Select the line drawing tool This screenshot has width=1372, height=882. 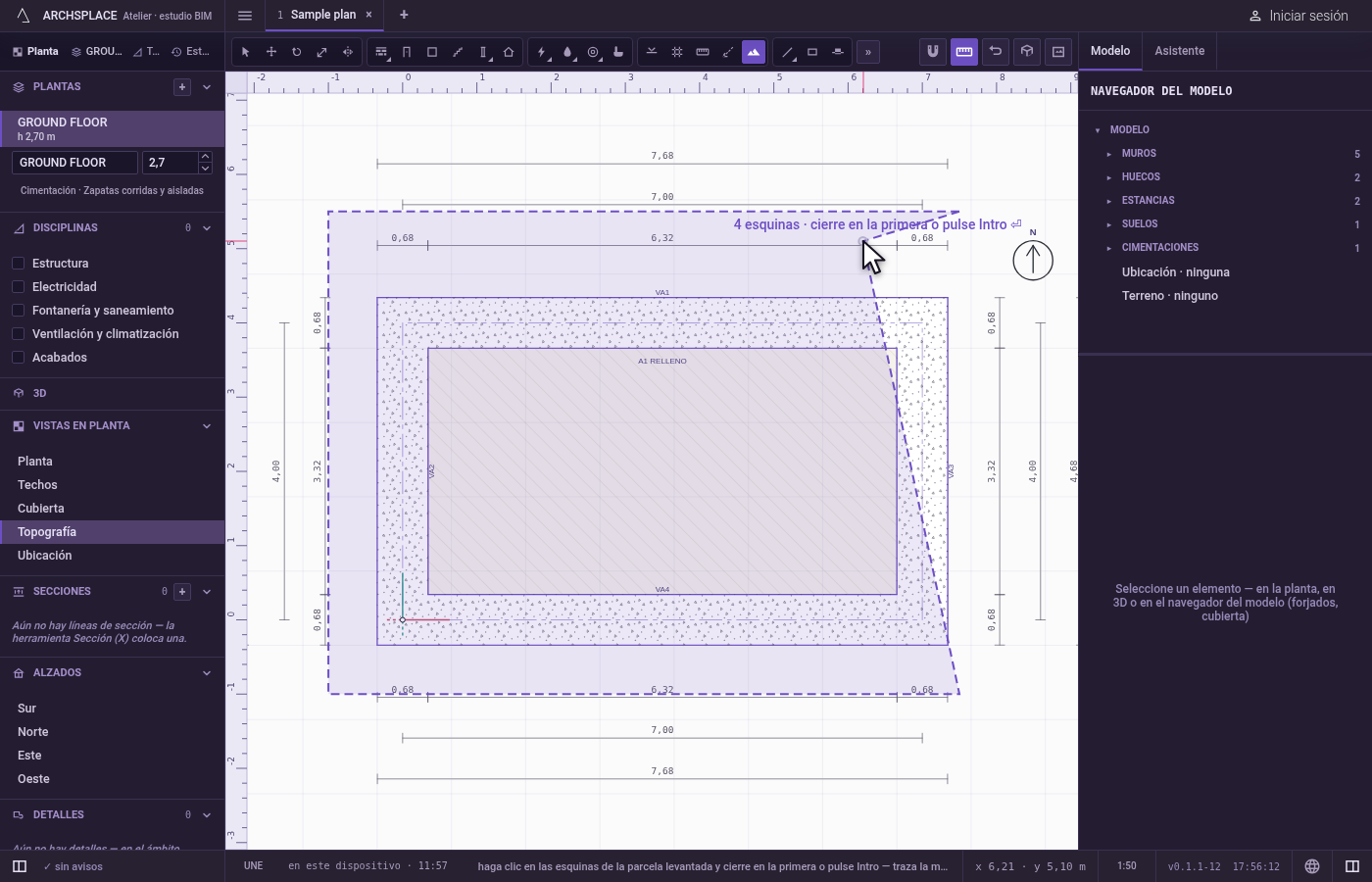787,52
